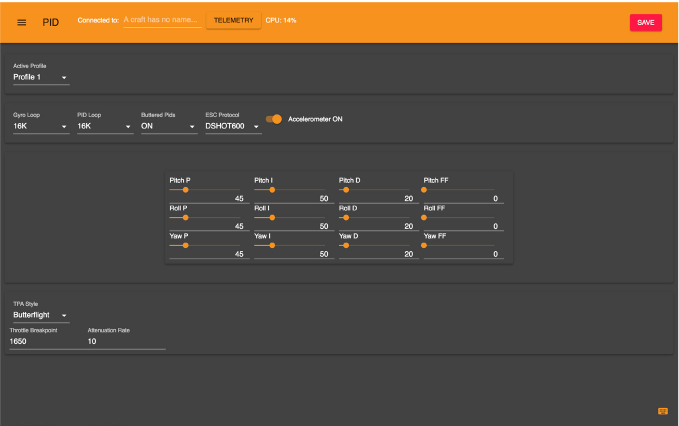
Task: Open the Buttered Pids dropdown
Action: pyautogui.click(x=169, y=126)
